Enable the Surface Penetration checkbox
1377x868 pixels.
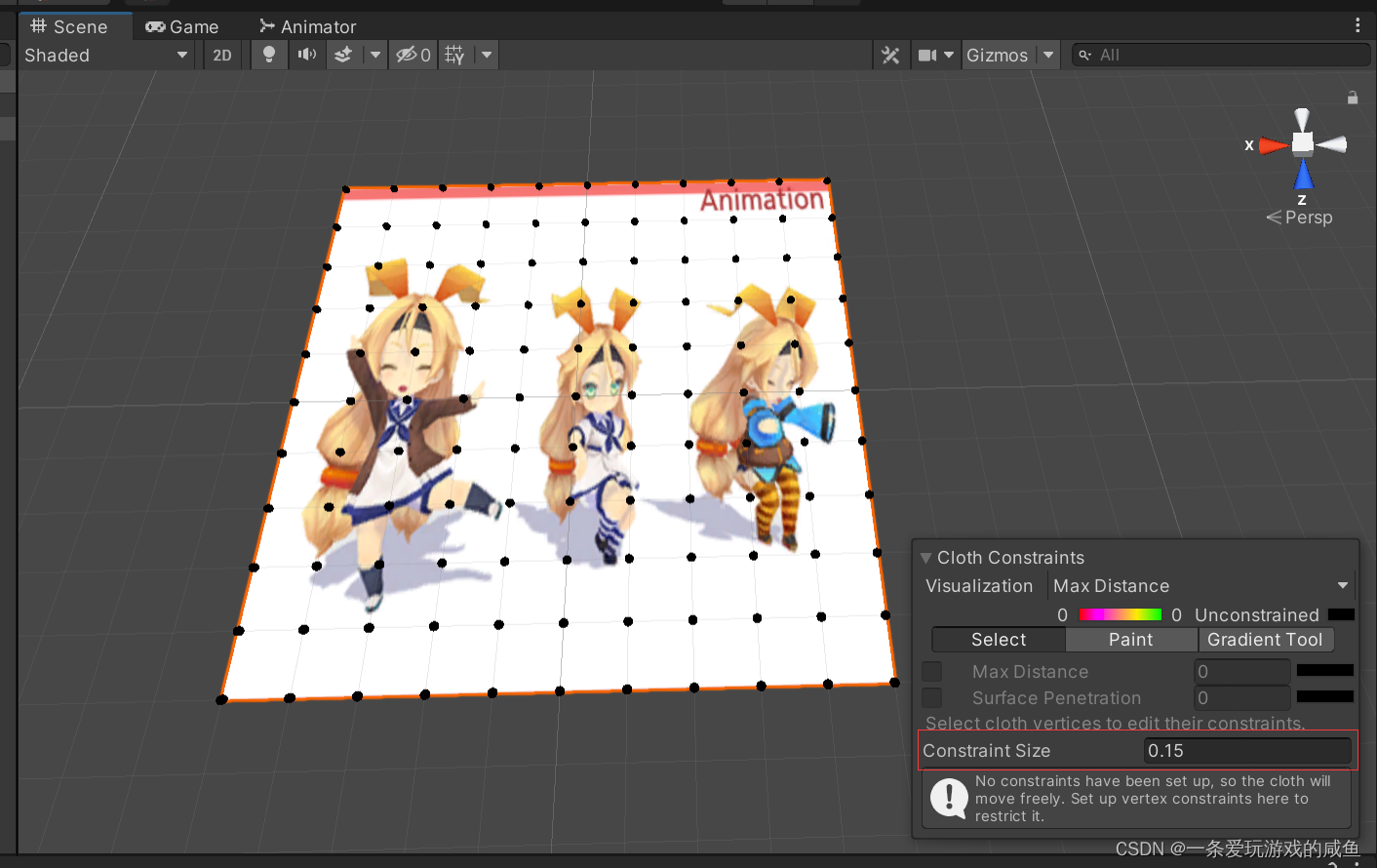tap(932, 698)
